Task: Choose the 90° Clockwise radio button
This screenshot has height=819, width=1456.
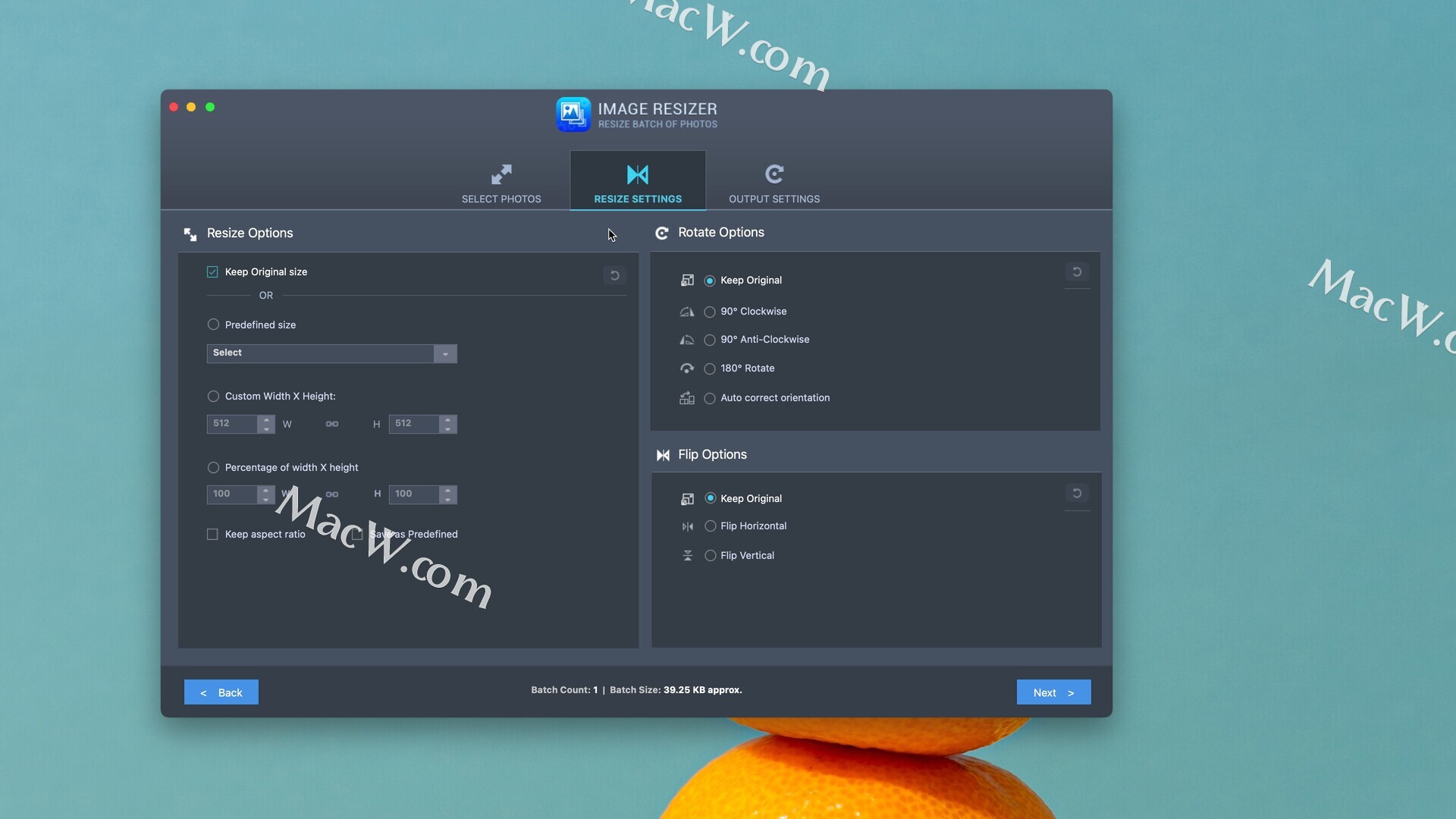Action: [x=710, y=312]
